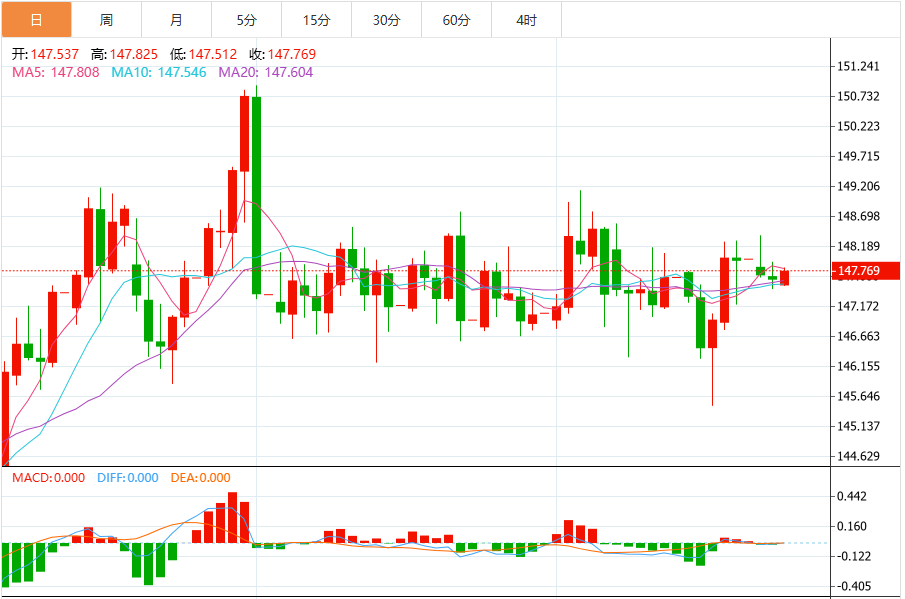Click the DEA:0.000 indicator label
The width and height of the screenshot is (905, 599).
[x=200, y=478]
